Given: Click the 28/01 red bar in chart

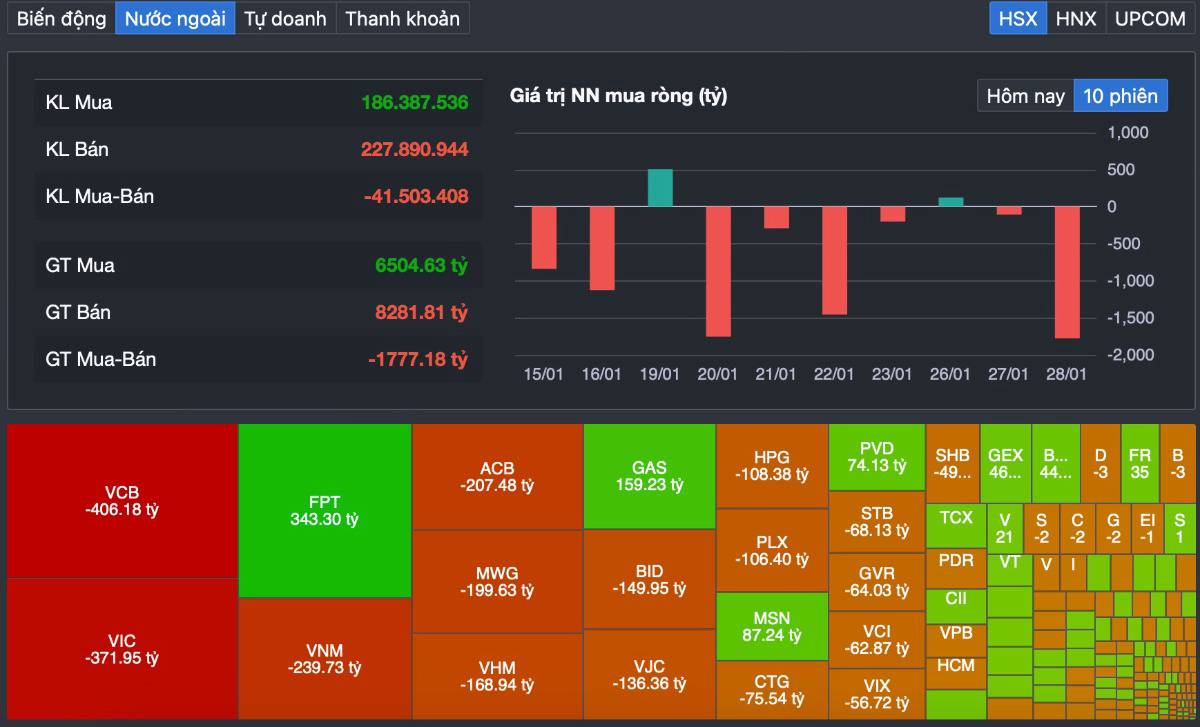Looking at the screenshot, I should 1066,272.
